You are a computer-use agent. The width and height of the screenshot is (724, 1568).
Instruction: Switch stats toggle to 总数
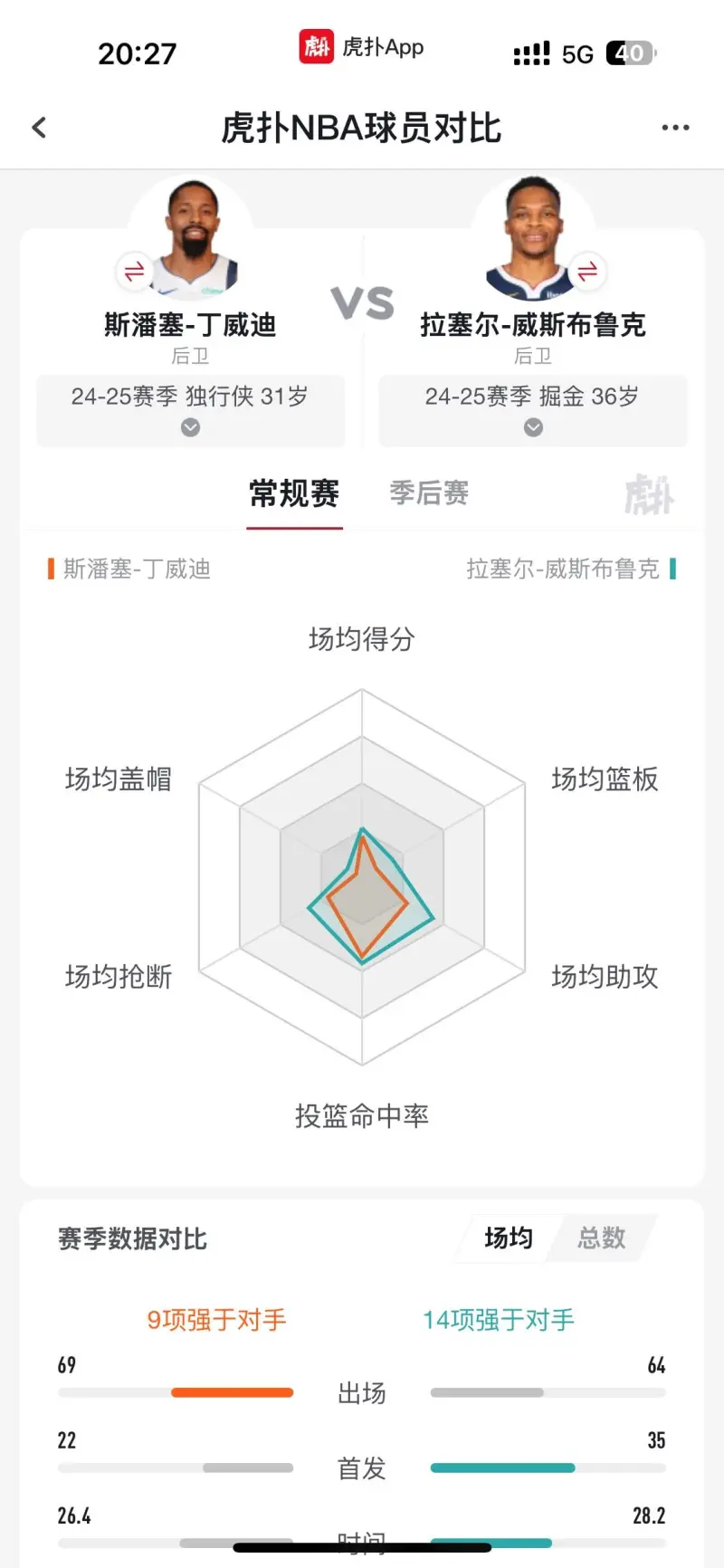tap(602, 1238)
